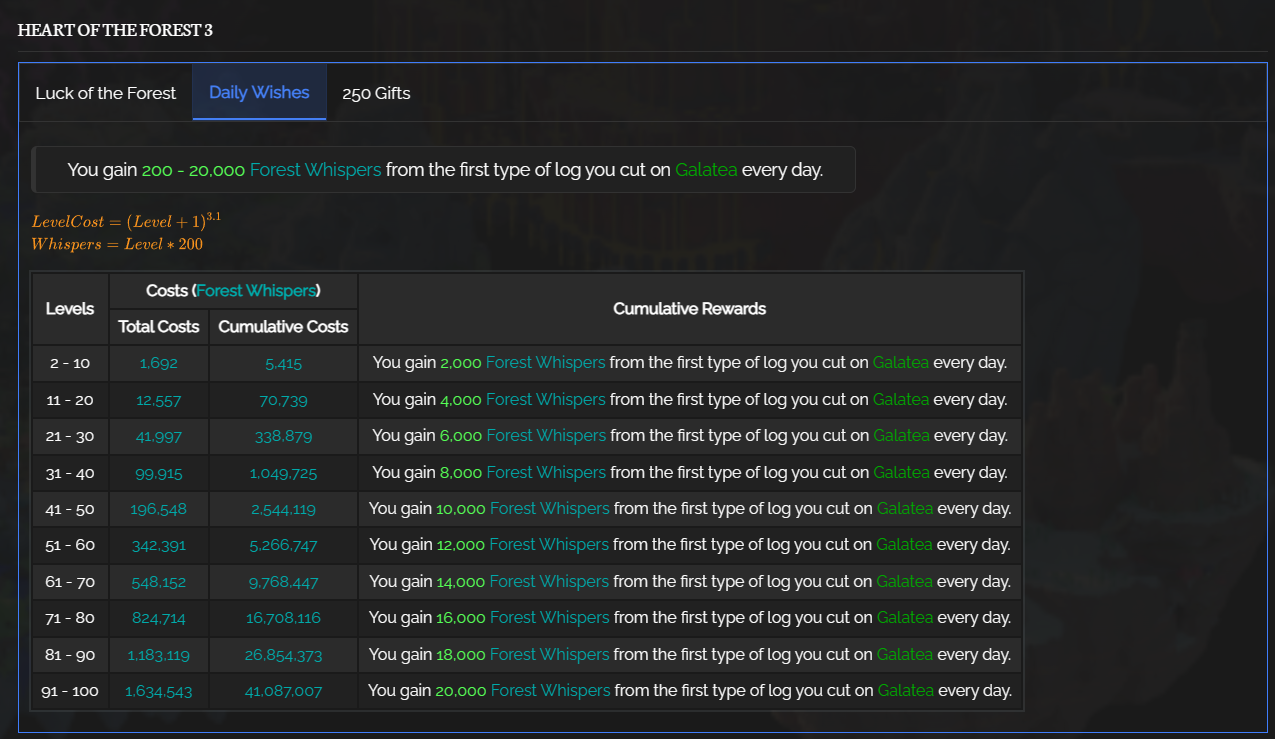Switch to Luck of the Forest tab
The image size is (1275, 739).
click(x=105, y=93)
